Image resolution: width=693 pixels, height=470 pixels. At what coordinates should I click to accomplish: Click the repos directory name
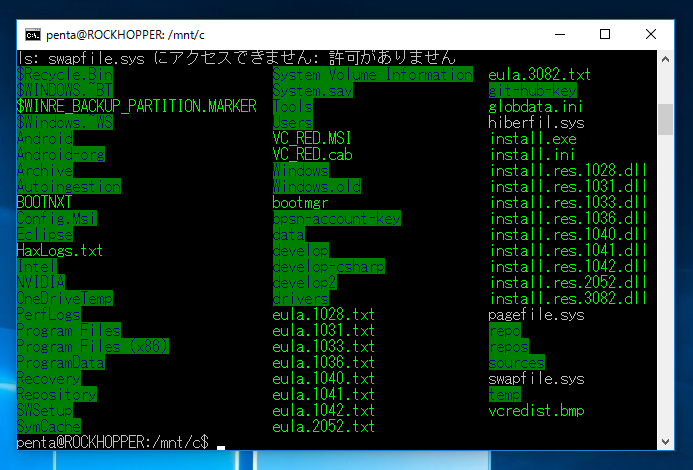(509, 346)
